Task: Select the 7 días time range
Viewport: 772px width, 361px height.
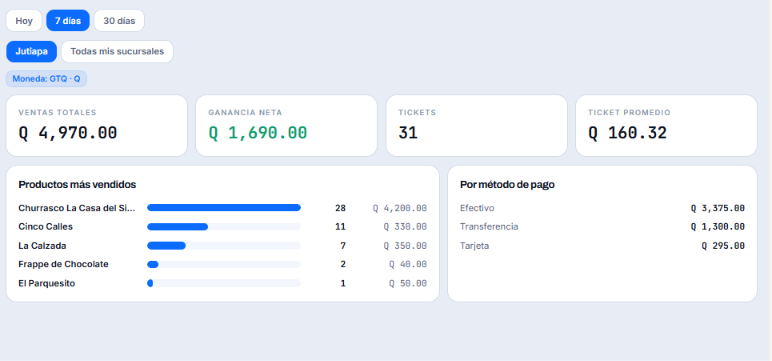Action: [x=68, y=21]
